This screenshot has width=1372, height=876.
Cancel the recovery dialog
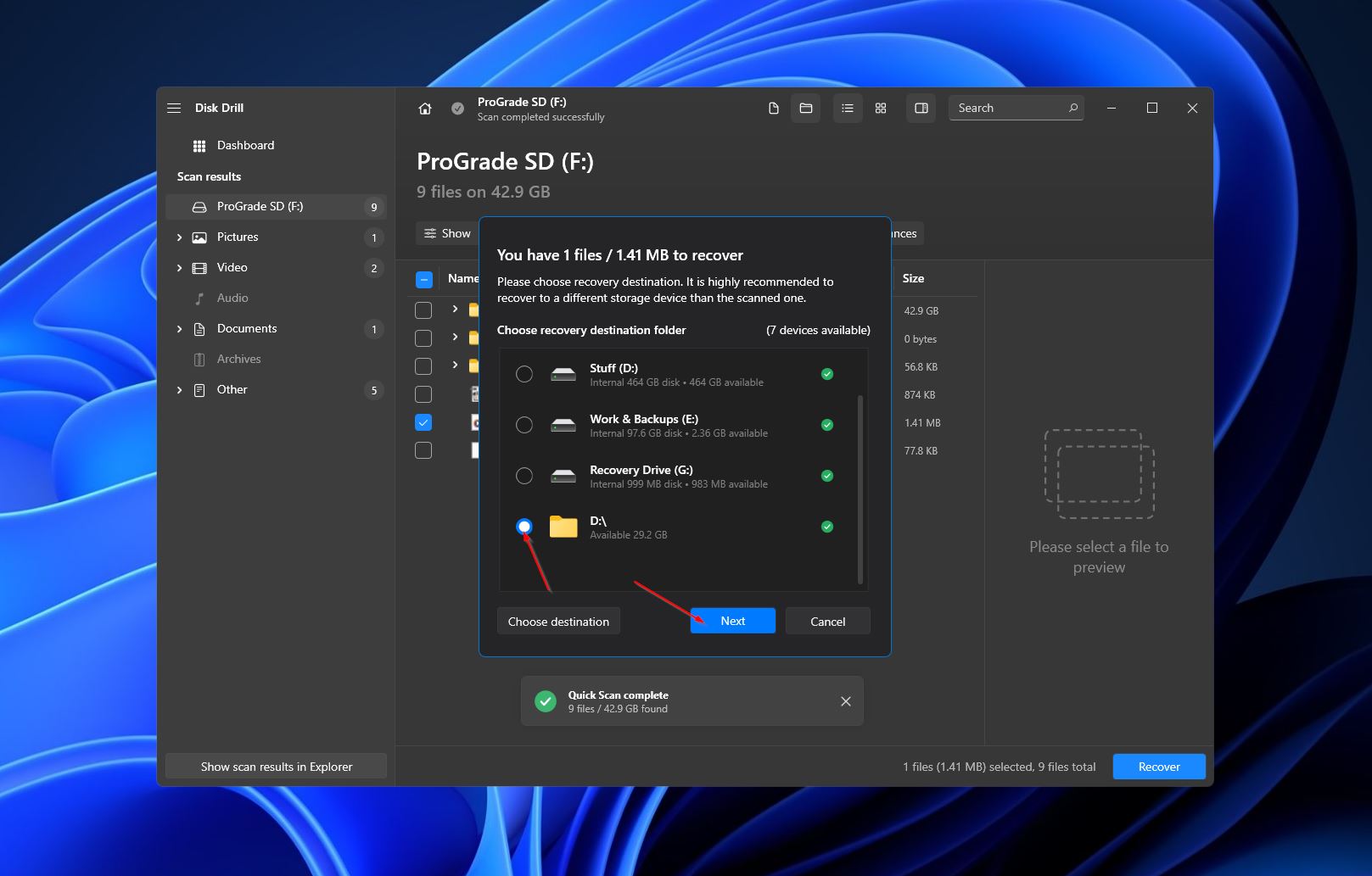tap(827, 621)
